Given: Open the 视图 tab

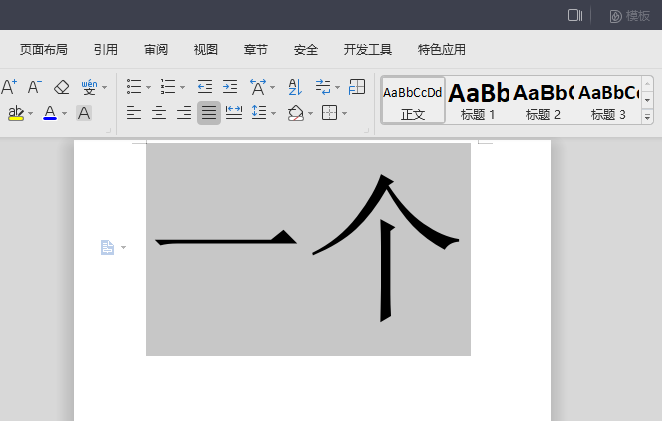Looking at the screenshot, I should [206, 50].
